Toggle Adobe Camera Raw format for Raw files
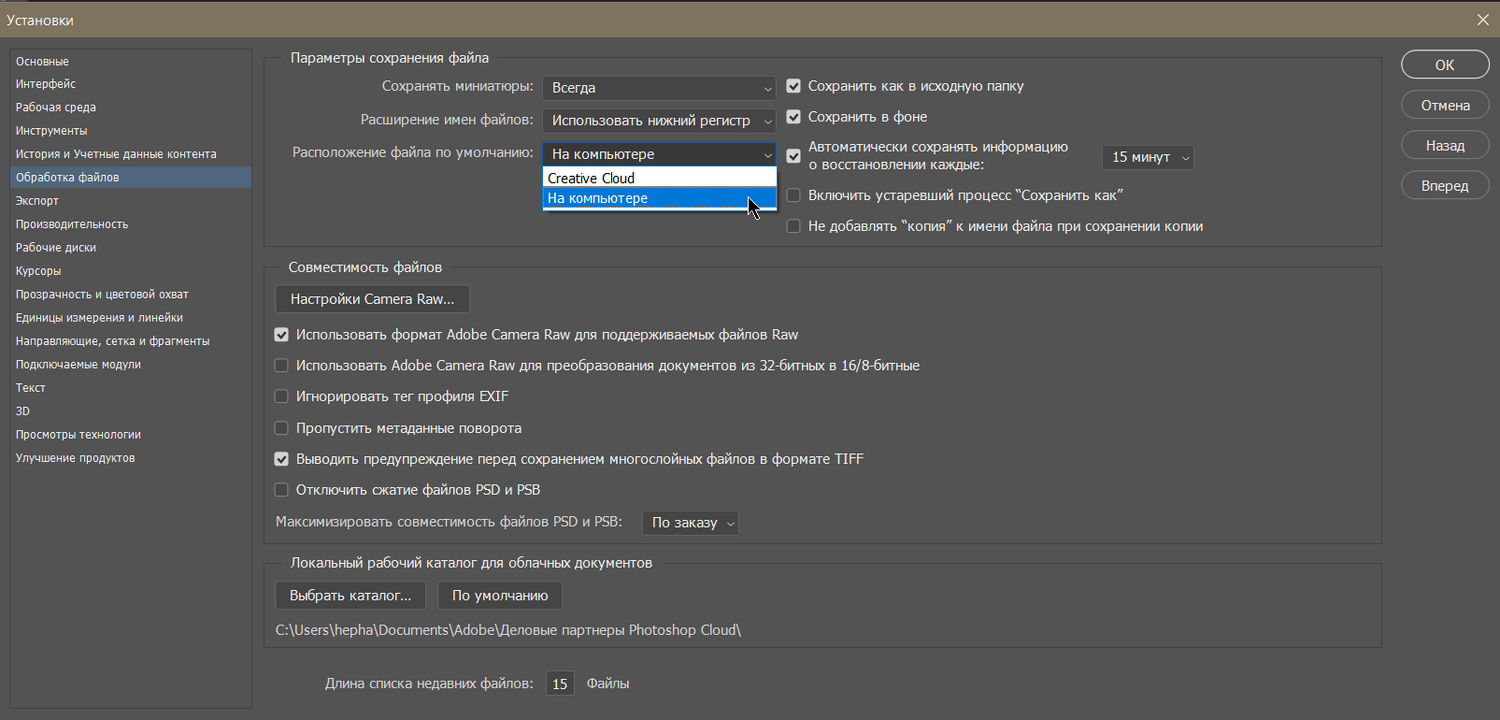Screen dimensions: 1500x720 282,335
